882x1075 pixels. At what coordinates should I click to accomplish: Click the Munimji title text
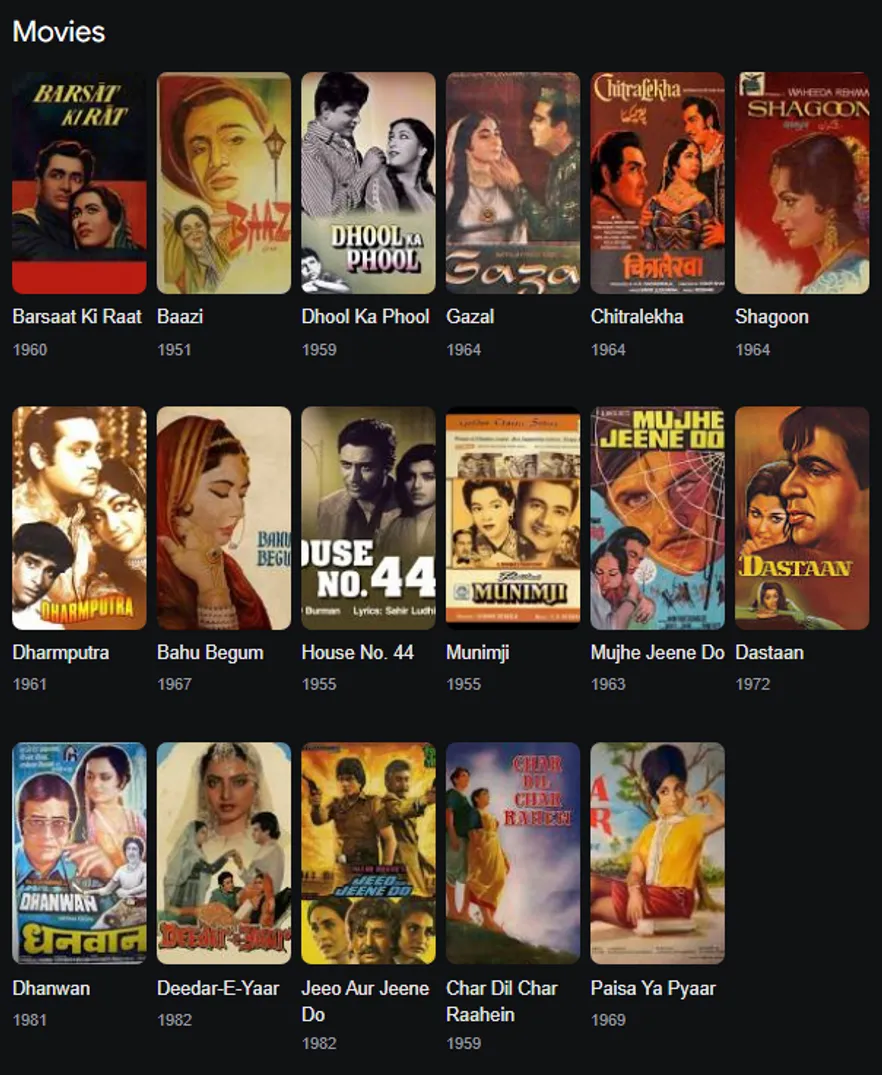click(x=477, y=653)
